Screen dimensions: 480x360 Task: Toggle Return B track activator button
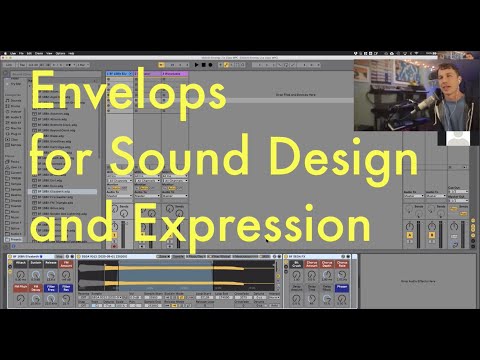point(432,235)
